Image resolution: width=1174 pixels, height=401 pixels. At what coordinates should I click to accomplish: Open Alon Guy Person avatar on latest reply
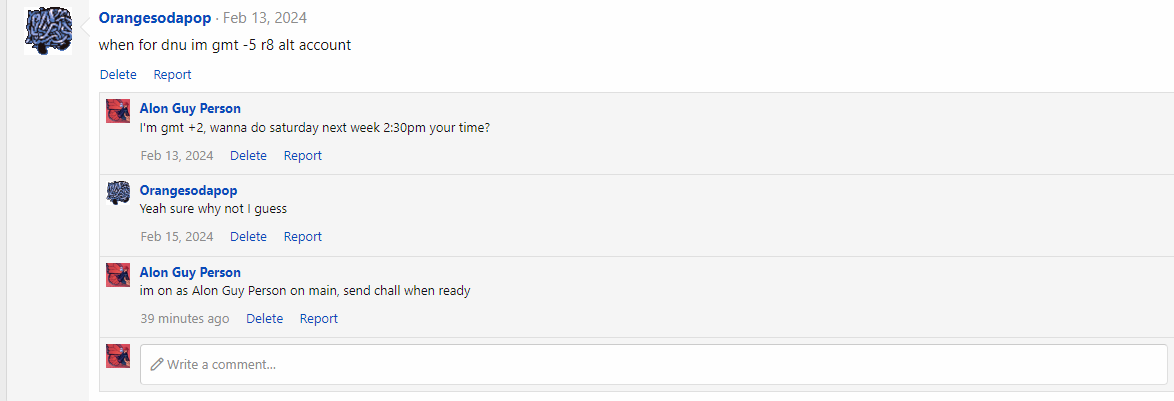click(x=118, y=275)
